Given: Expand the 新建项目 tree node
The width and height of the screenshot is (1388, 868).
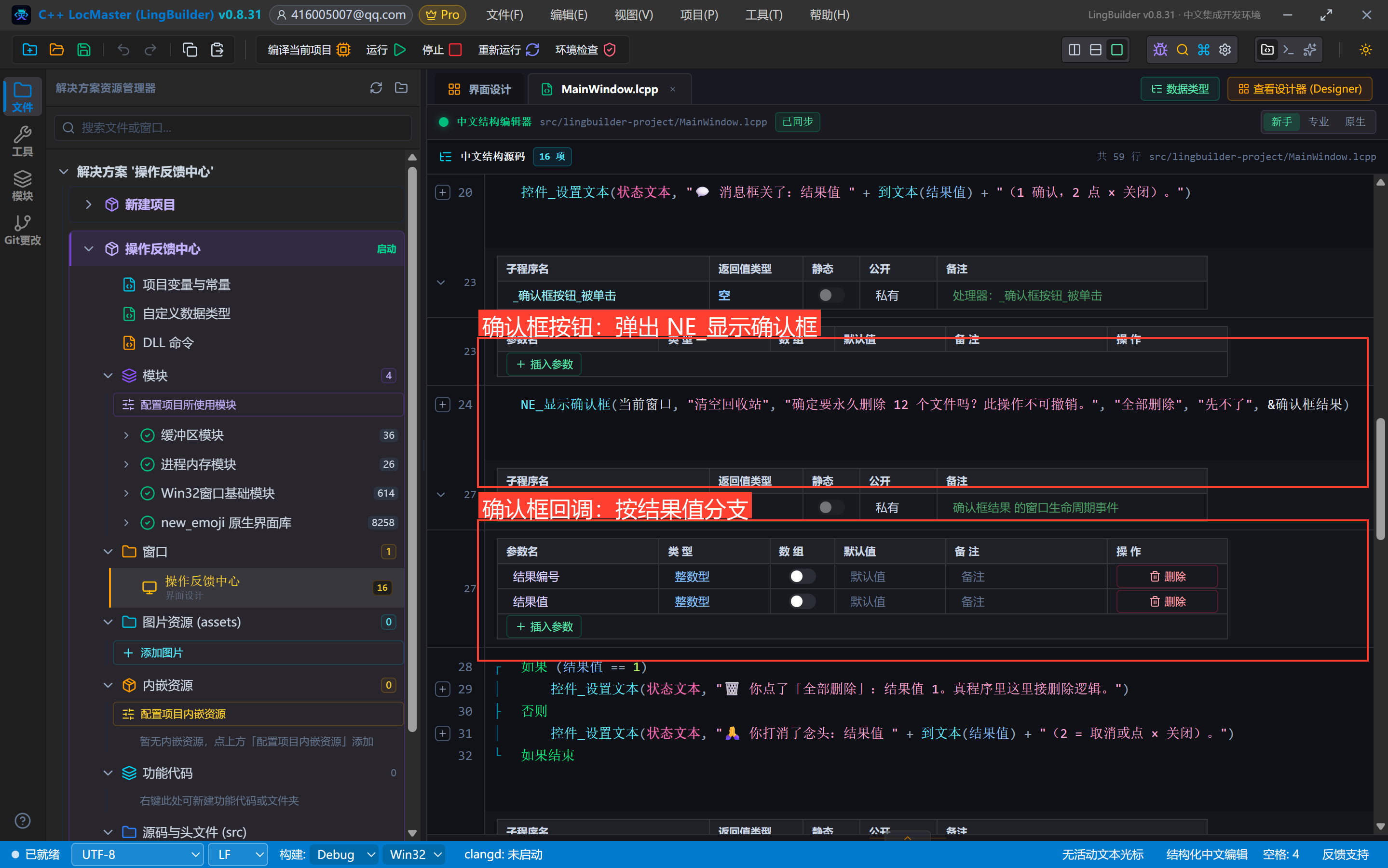Looking at the screenshot, I should (88, 204).
